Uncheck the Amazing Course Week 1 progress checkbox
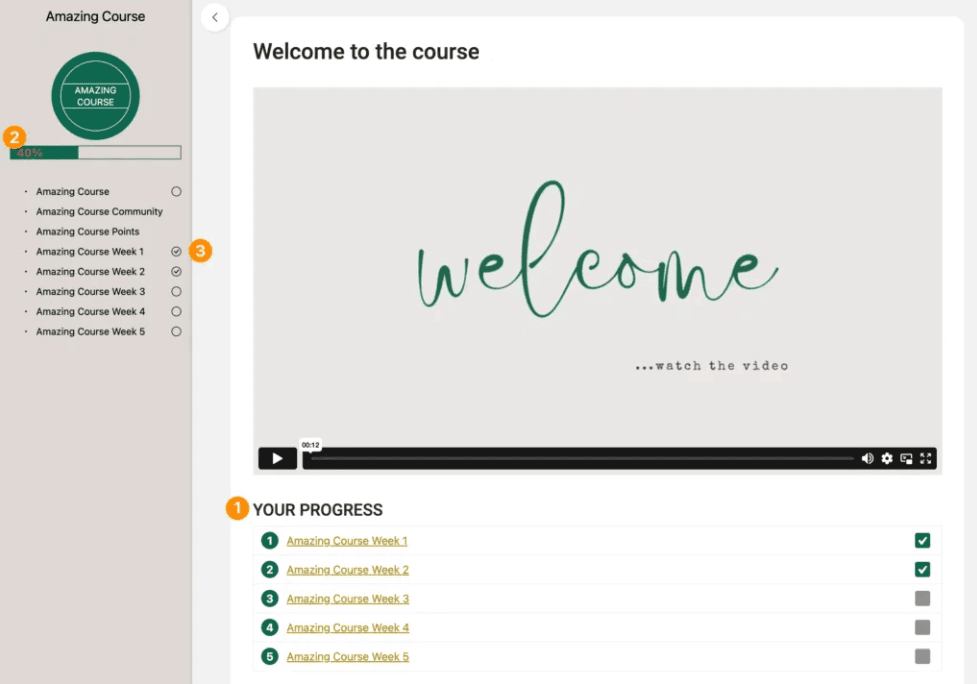 click(x=922, y=541)
